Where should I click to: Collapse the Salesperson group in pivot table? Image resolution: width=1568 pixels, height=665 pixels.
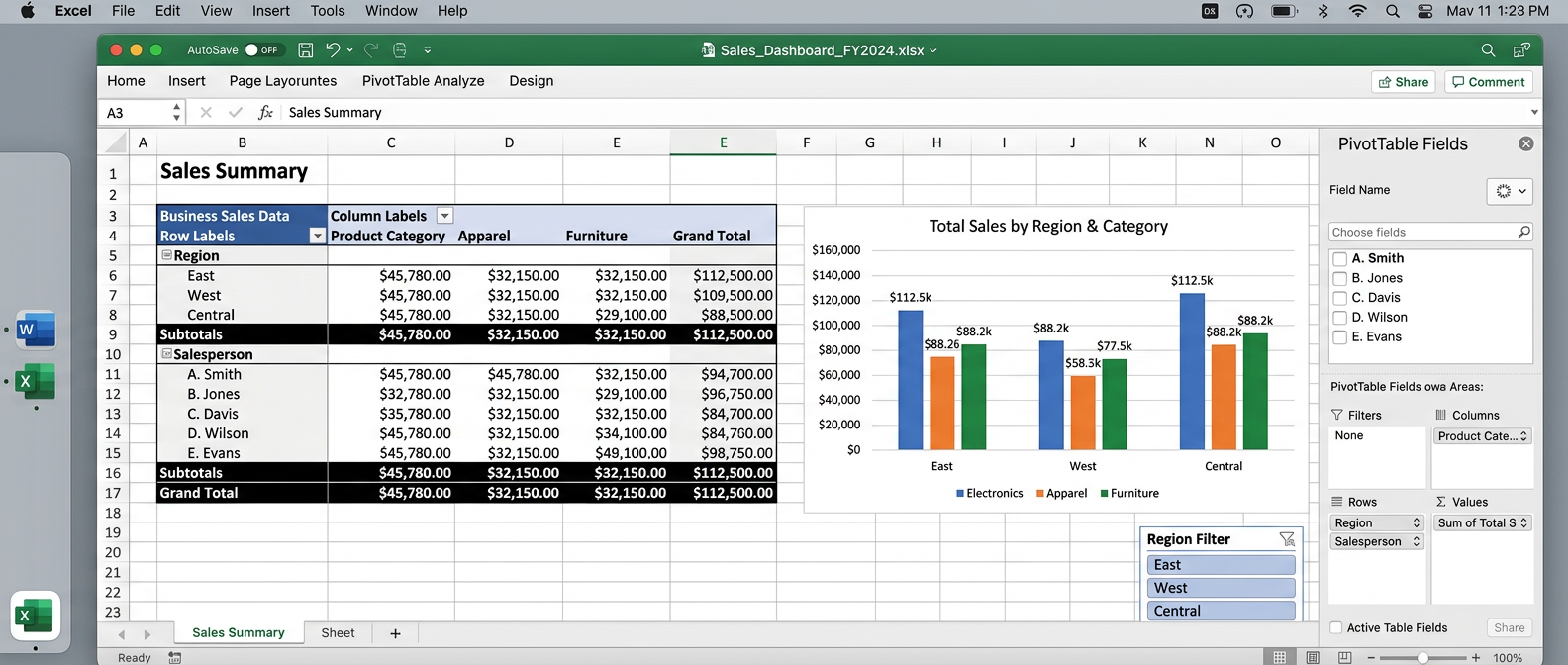click(x=167, y=354)
